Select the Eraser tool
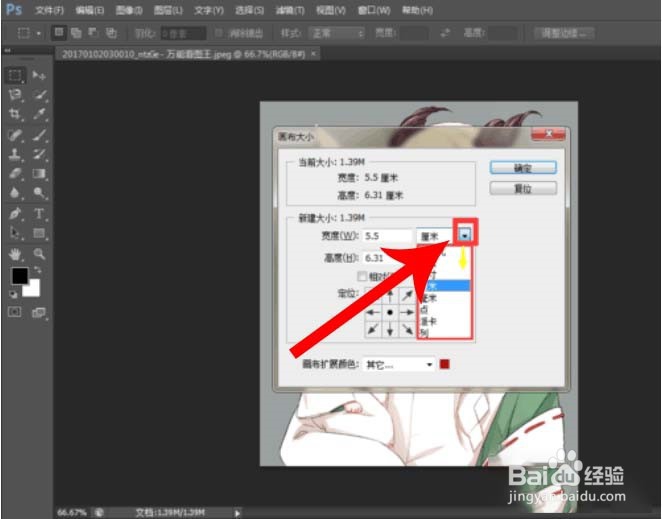 (x=15, y=173)
